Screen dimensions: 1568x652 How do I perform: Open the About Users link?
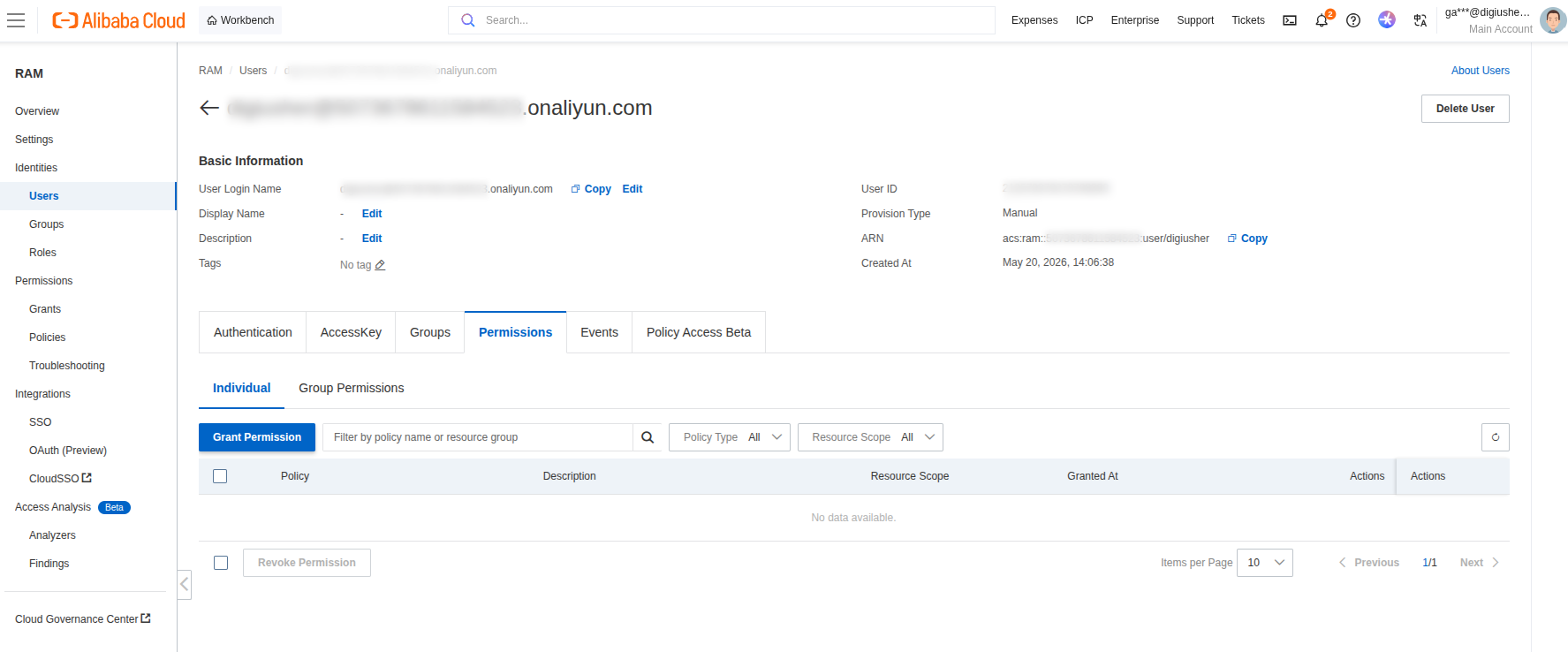[x=1481, y=71]
